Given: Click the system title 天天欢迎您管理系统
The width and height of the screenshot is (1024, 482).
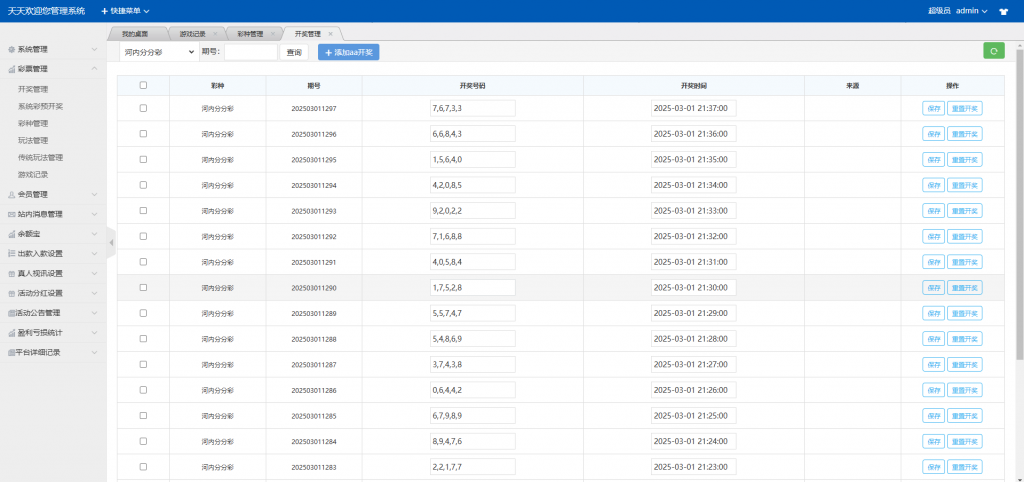Looking at the screenshot, I should coord(46,11).
